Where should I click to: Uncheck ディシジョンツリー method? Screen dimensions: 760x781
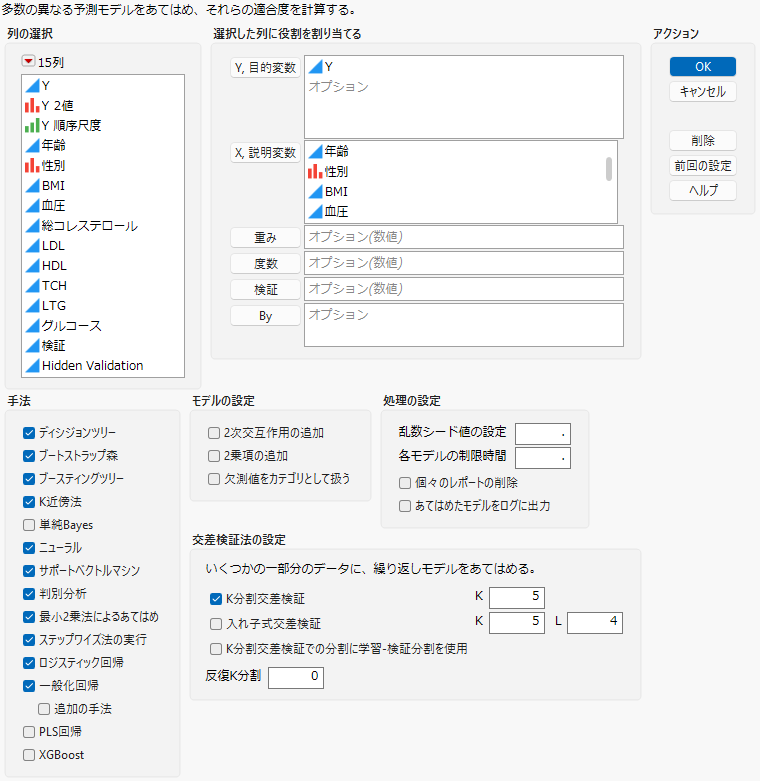pyautogui.click(x=29, y=433)
